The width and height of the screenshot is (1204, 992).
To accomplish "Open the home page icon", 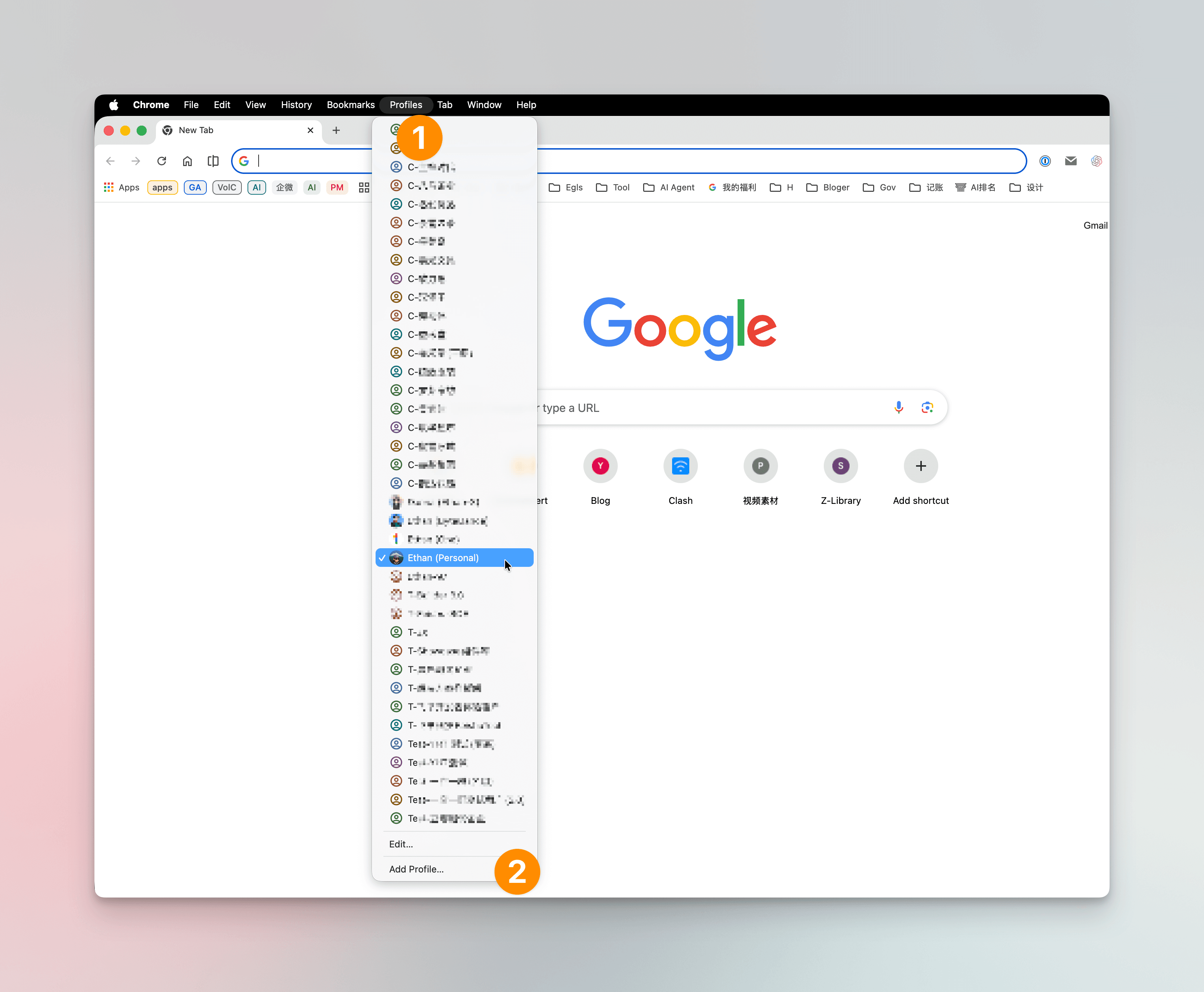I will point(187,161).
